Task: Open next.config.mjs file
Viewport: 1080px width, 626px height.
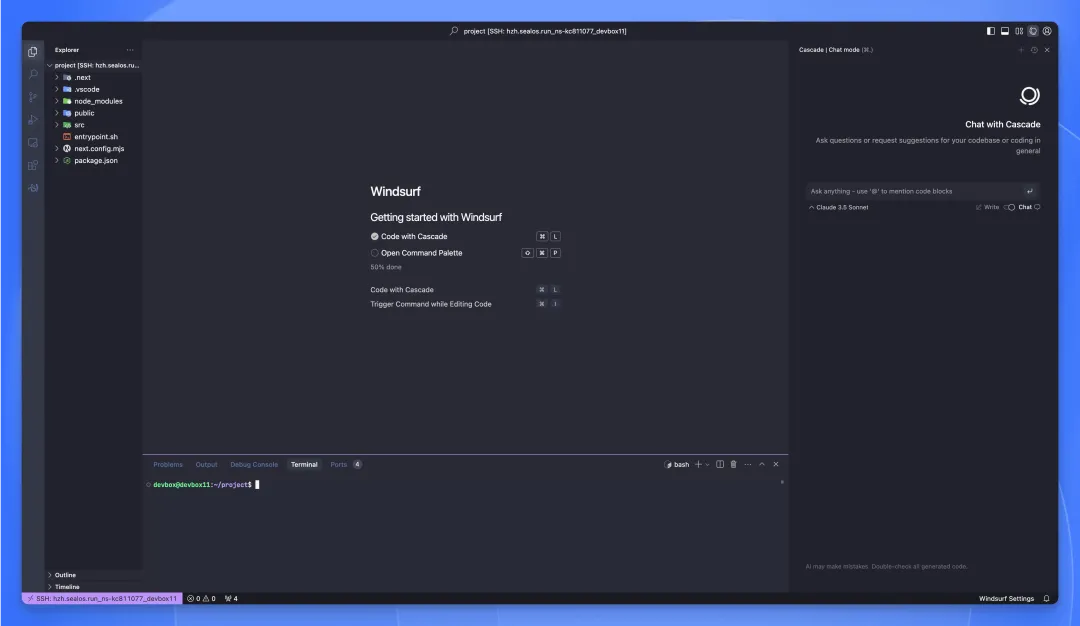Action: 98,149
